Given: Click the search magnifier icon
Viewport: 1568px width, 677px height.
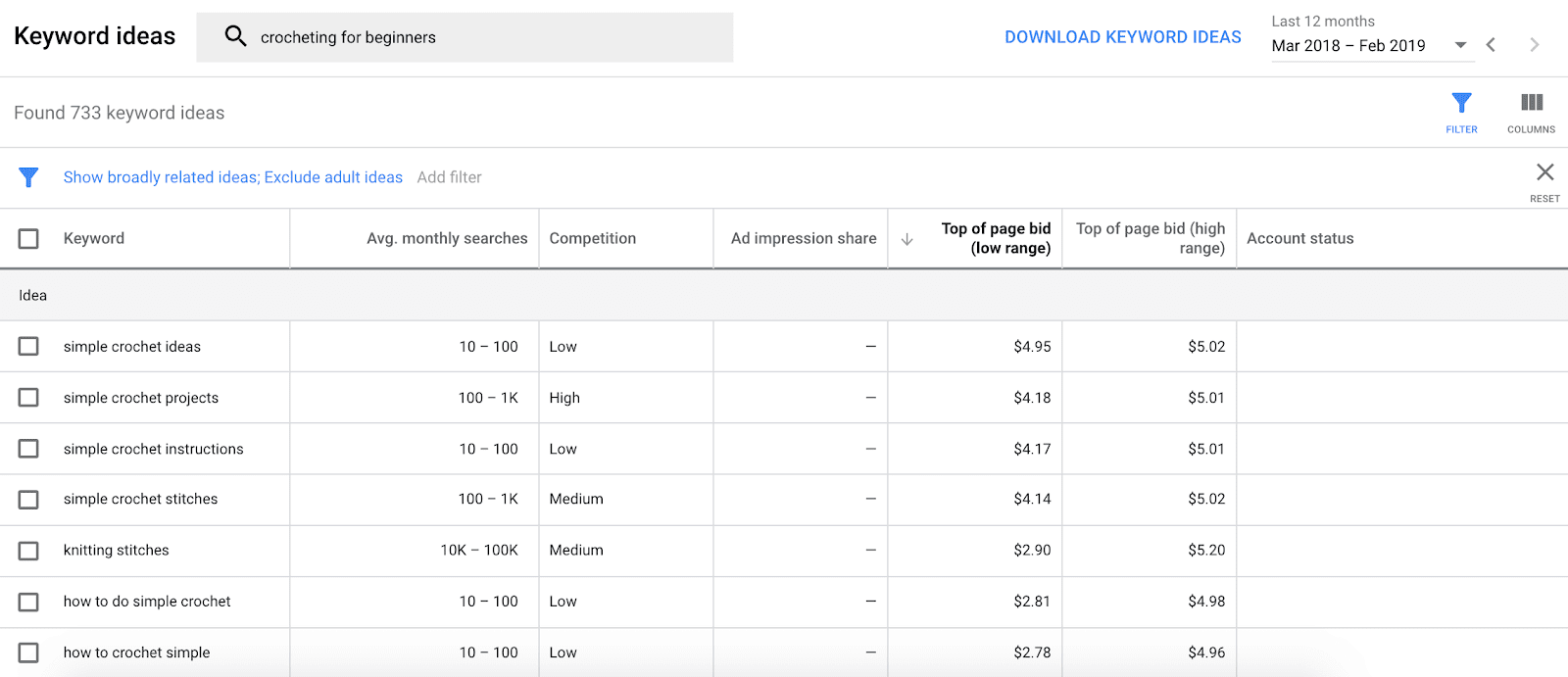Looking at the screenshot, I should point(235,36).
